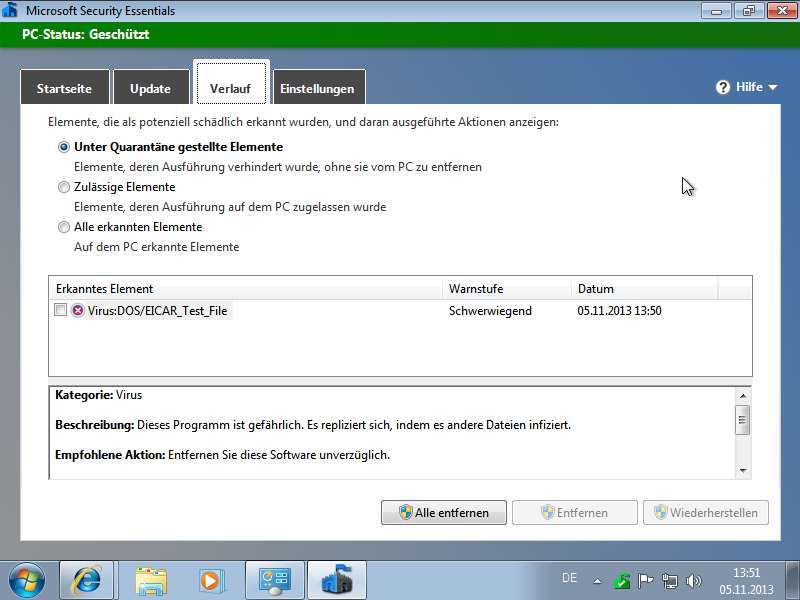Open Internet Explorer from the taskbar
The image size is (800, 600).
point(87,581)
